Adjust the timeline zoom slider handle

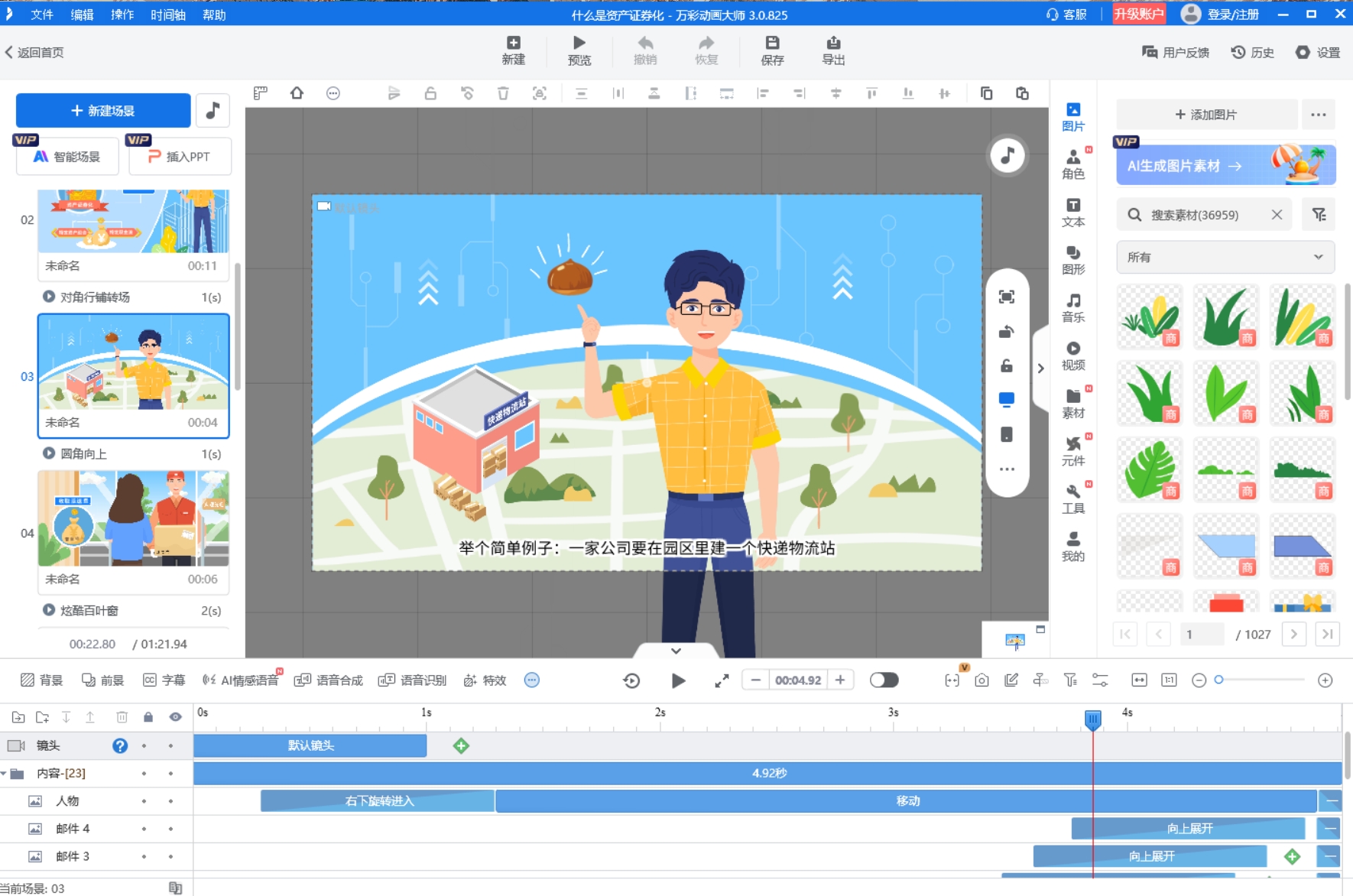pyautogui.click(x=1219, y=680)
